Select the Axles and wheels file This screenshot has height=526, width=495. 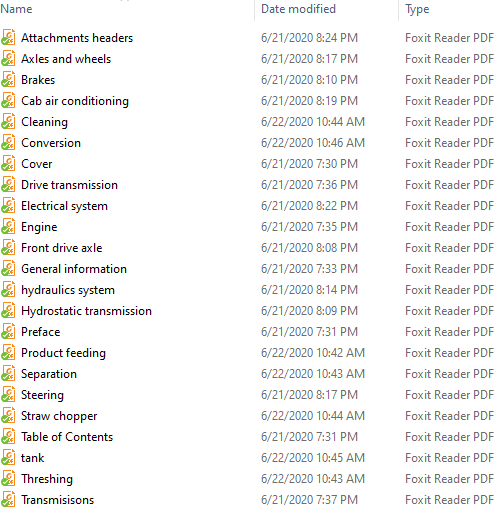pos(66,59)
